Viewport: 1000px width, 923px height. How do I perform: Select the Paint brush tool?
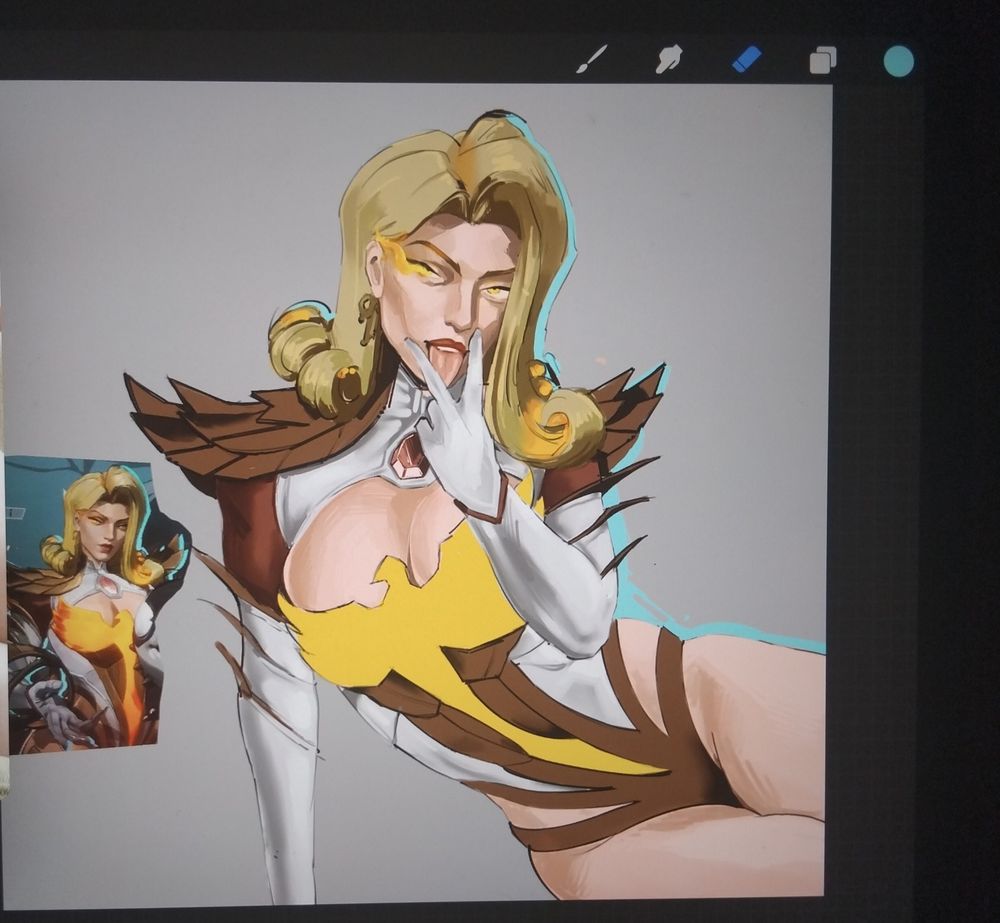point(591,59)
